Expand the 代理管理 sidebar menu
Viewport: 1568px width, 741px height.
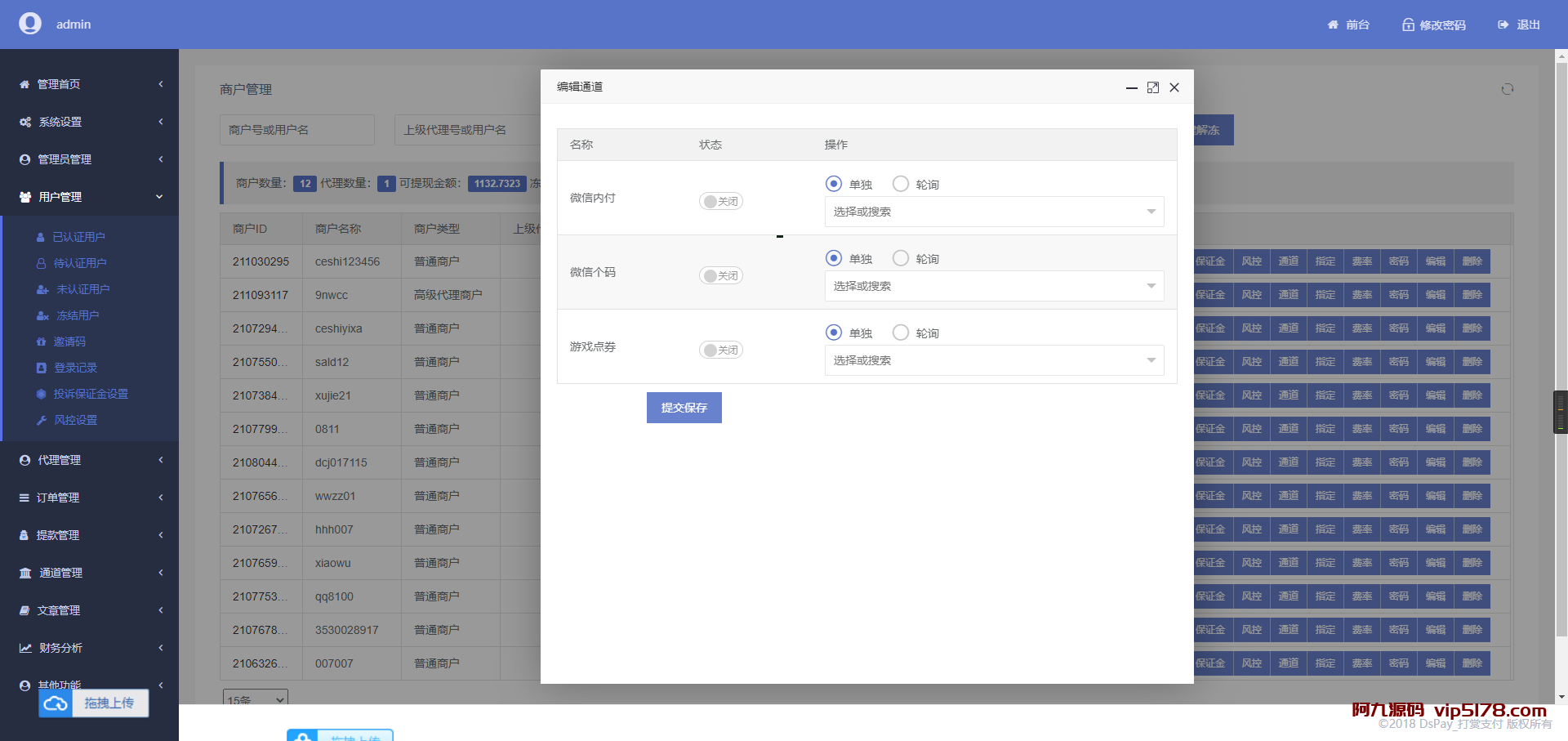click(x=90, y=460)
